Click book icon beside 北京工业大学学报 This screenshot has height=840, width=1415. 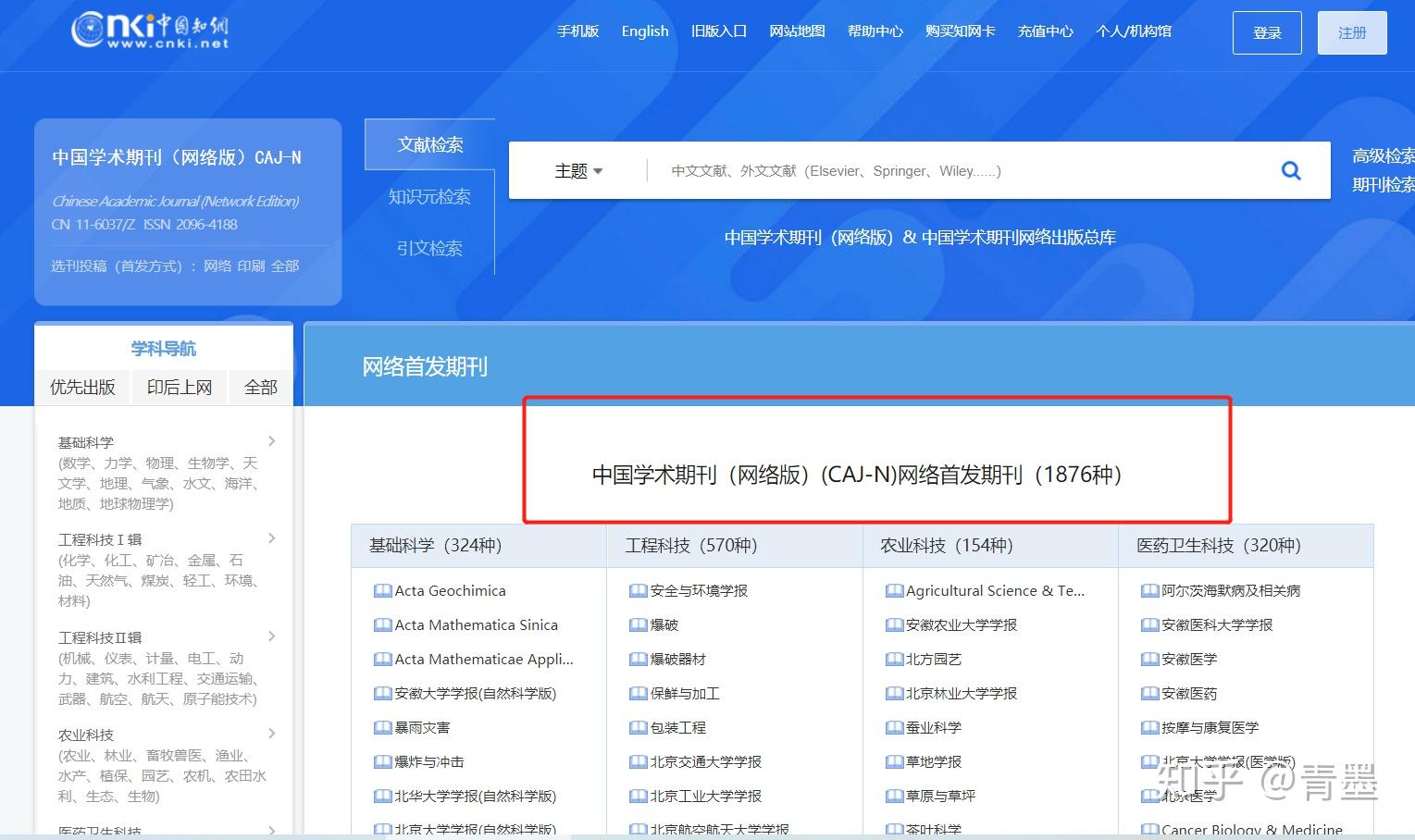(638, 797)
